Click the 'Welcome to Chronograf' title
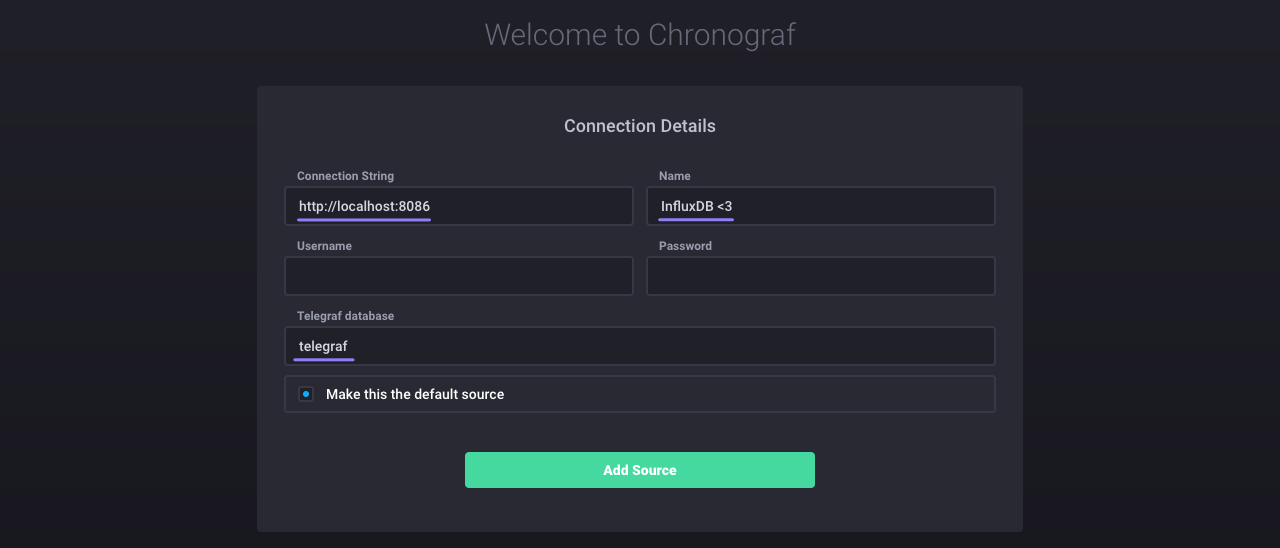The image size is (1280, 548). pos(640,34)
